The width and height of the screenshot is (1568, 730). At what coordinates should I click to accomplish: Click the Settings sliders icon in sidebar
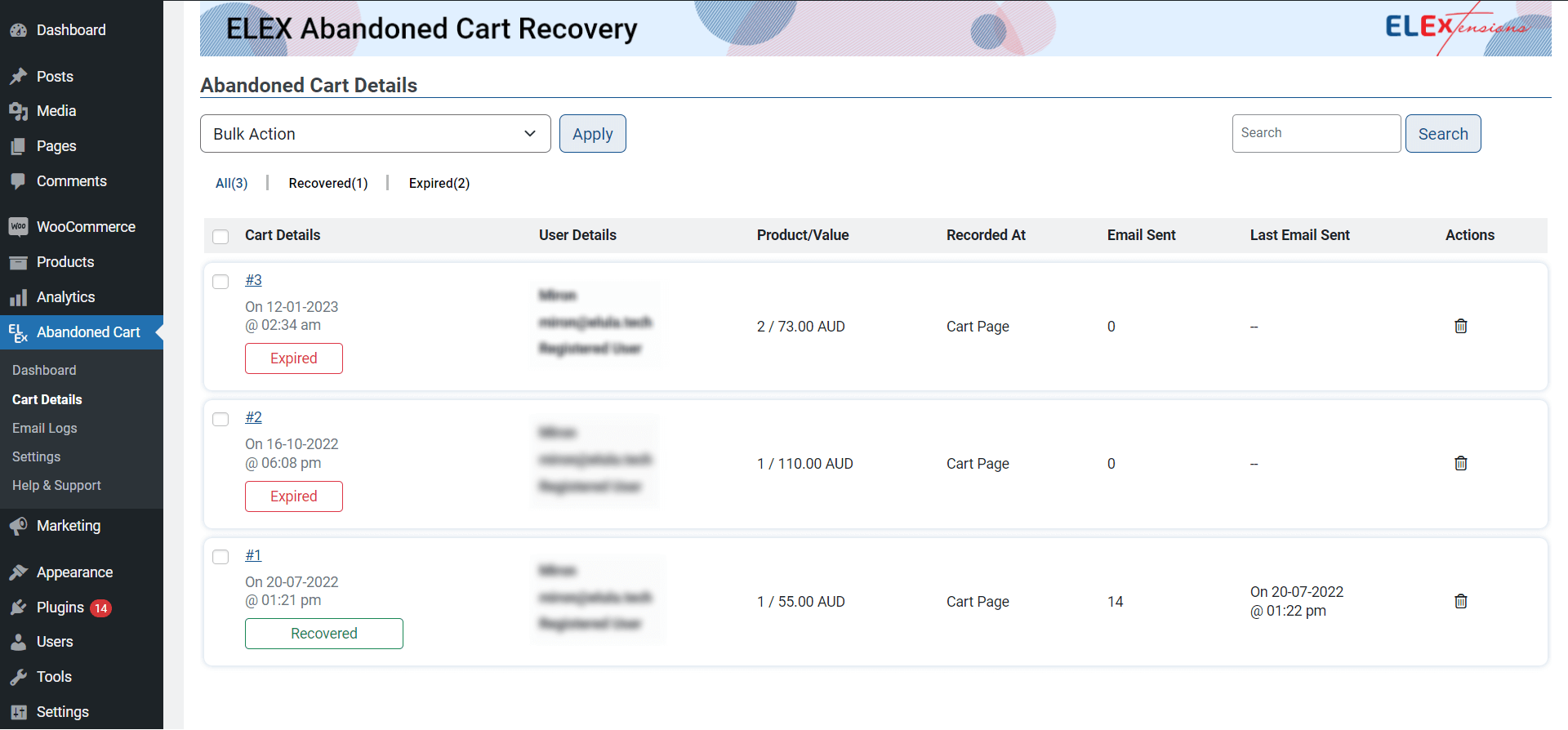[x=18, y=712]
